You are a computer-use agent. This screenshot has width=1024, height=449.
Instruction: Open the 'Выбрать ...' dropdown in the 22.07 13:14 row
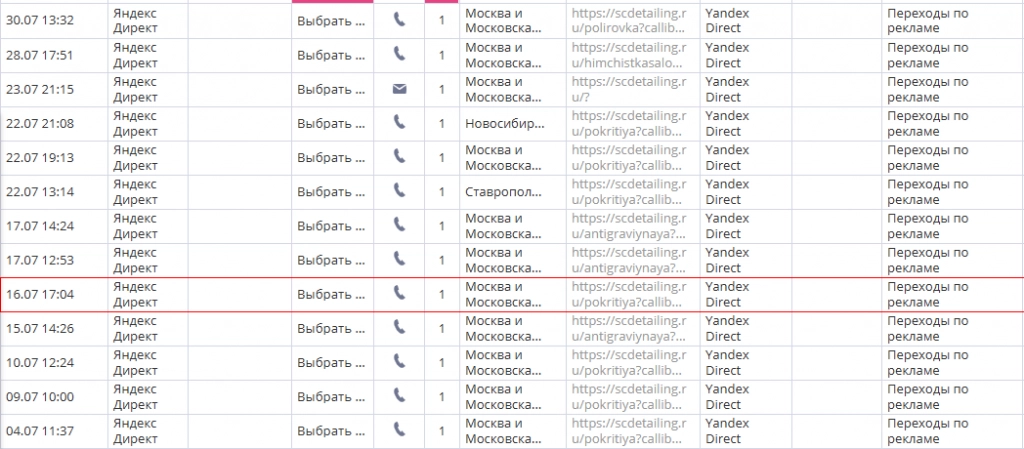coord(332,192)
